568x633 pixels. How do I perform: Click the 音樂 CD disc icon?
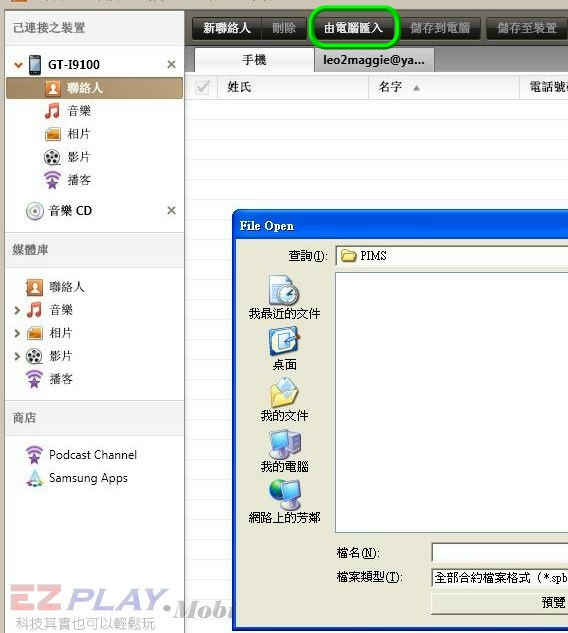35,211
